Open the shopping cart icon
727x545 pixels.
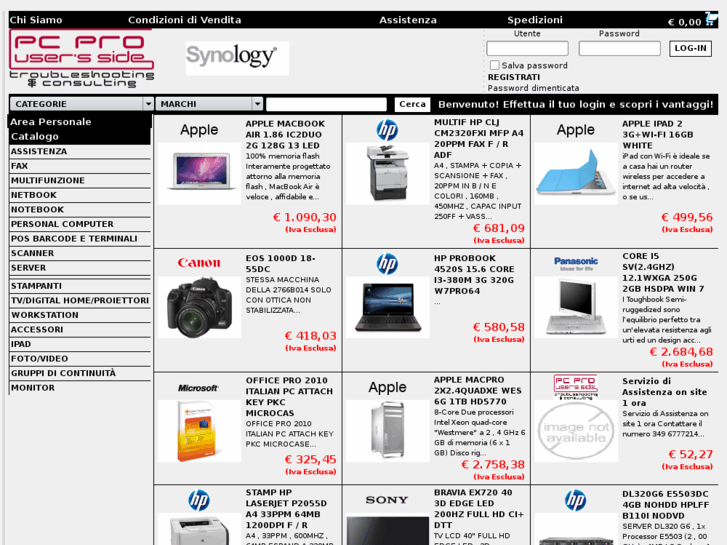[710, 19]
